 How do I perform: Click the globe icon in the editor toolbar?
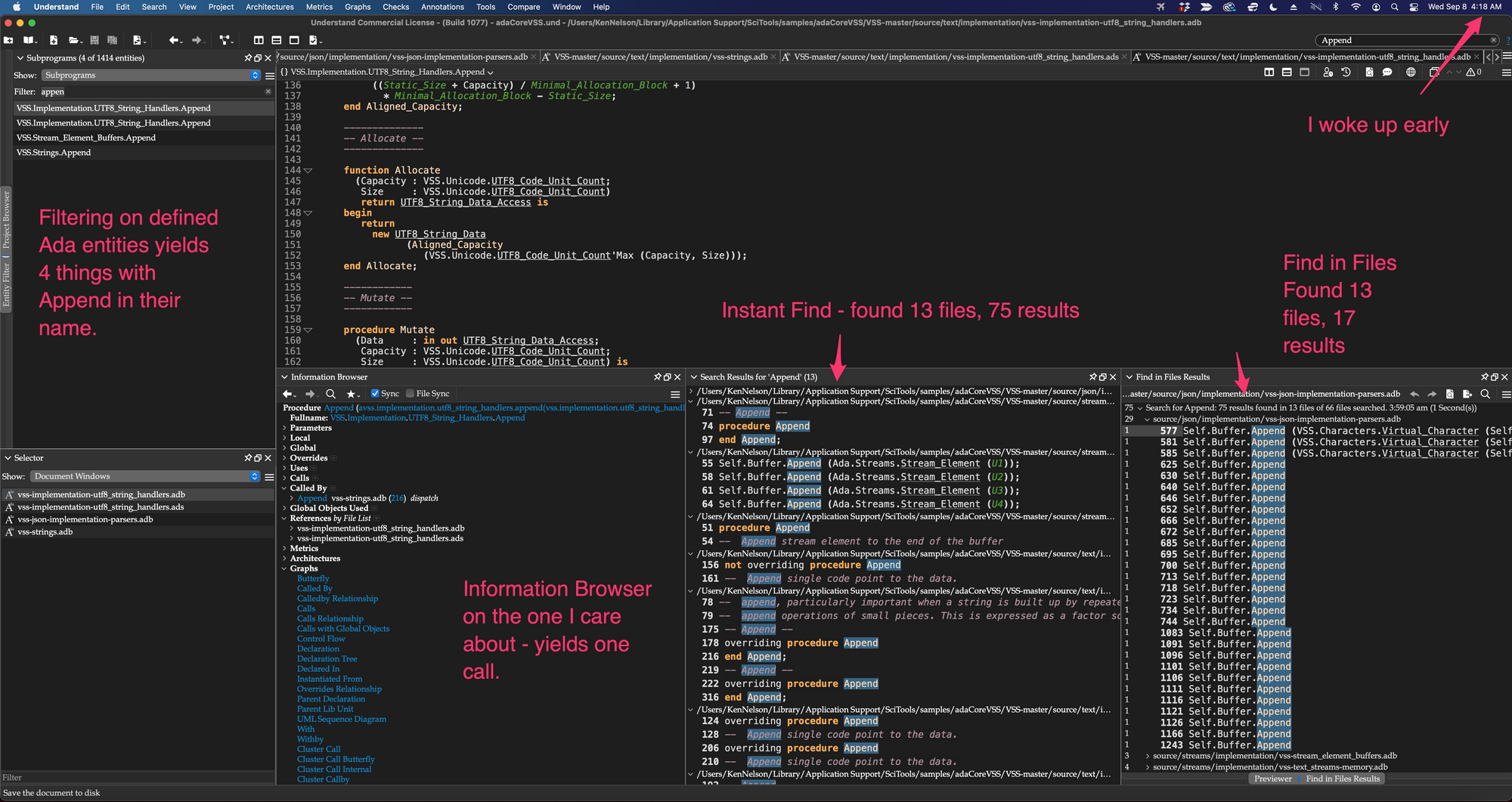(x=1411, y=73)
